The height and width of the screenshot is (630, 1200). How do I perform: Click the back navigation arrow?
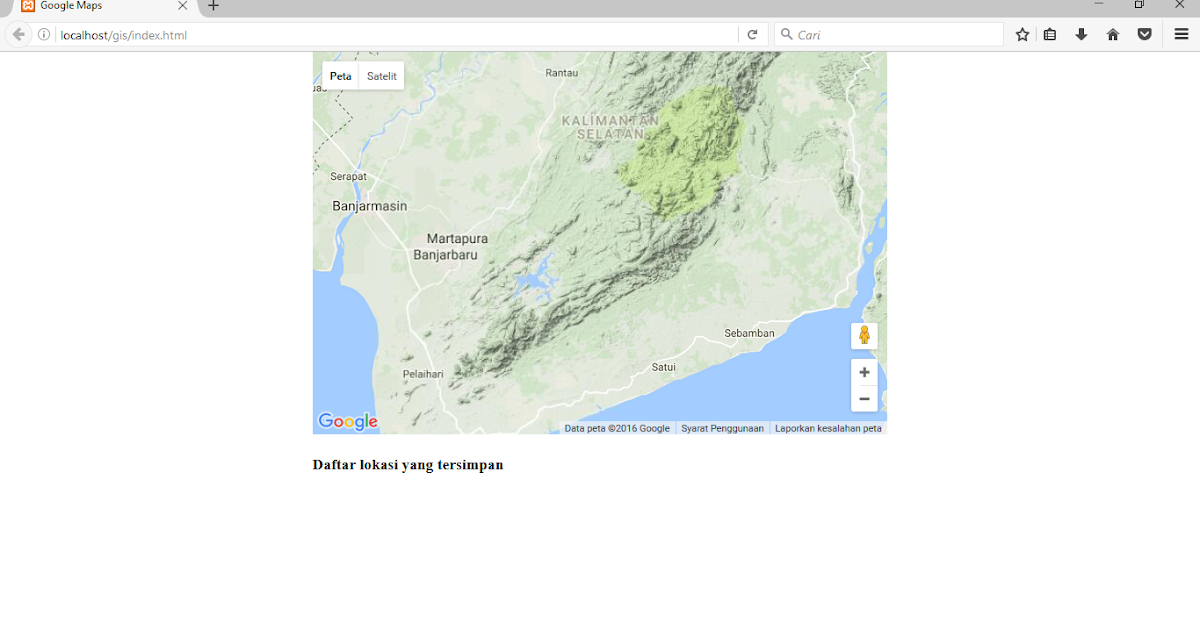click(18, 33)
